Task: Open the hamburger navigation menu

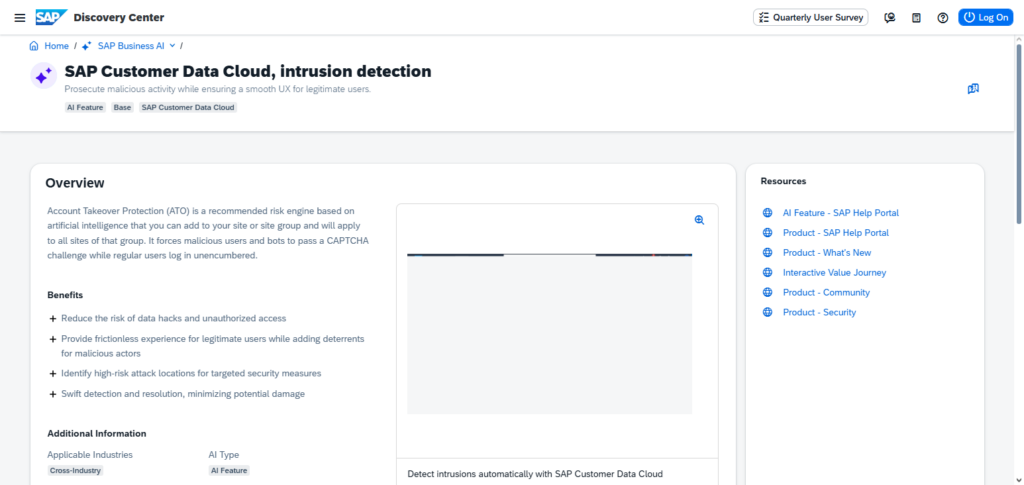Action: pyautogui.click(x=20, y=18)
